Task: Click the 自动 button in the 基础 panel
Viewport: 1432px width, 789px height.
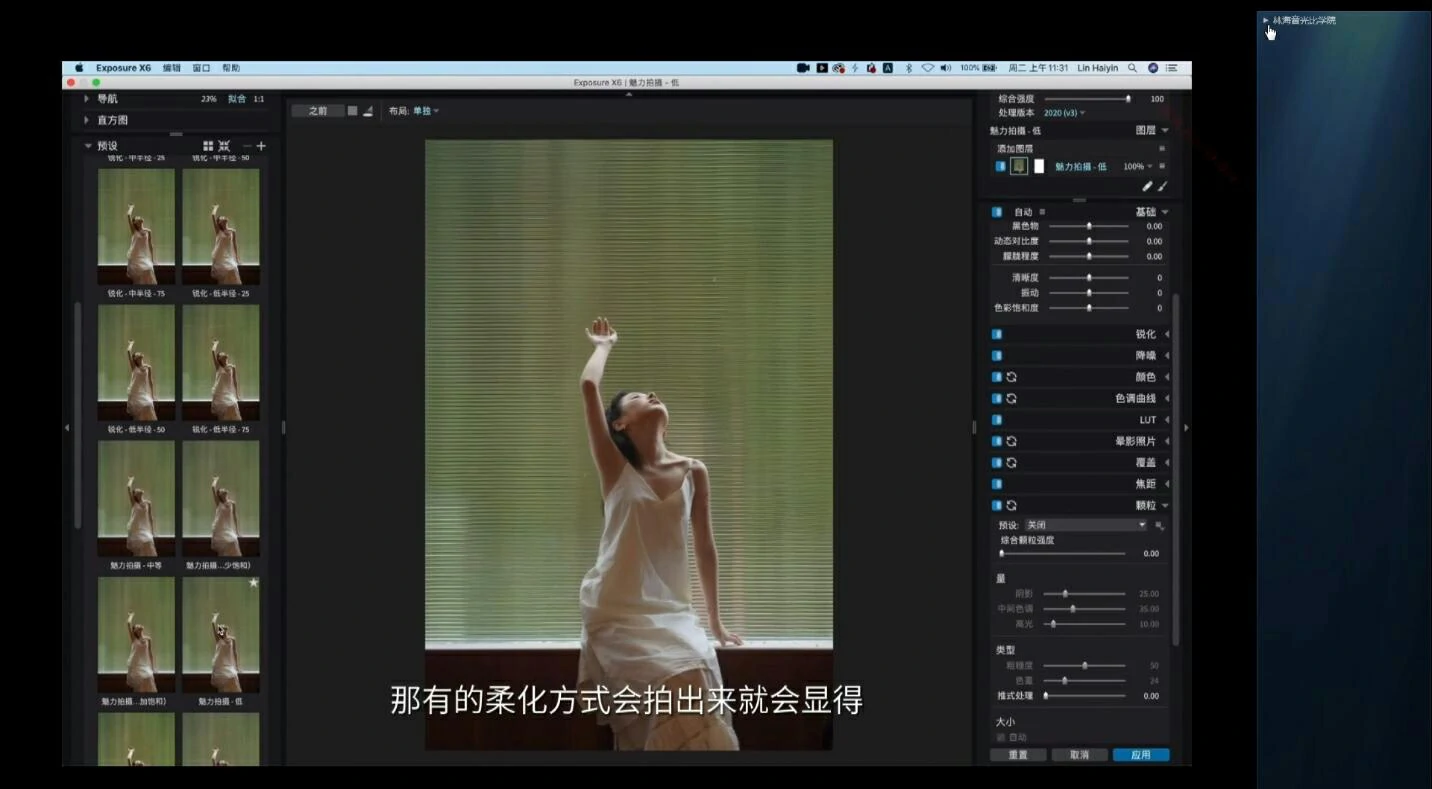Action: (x=1023, y=212)
